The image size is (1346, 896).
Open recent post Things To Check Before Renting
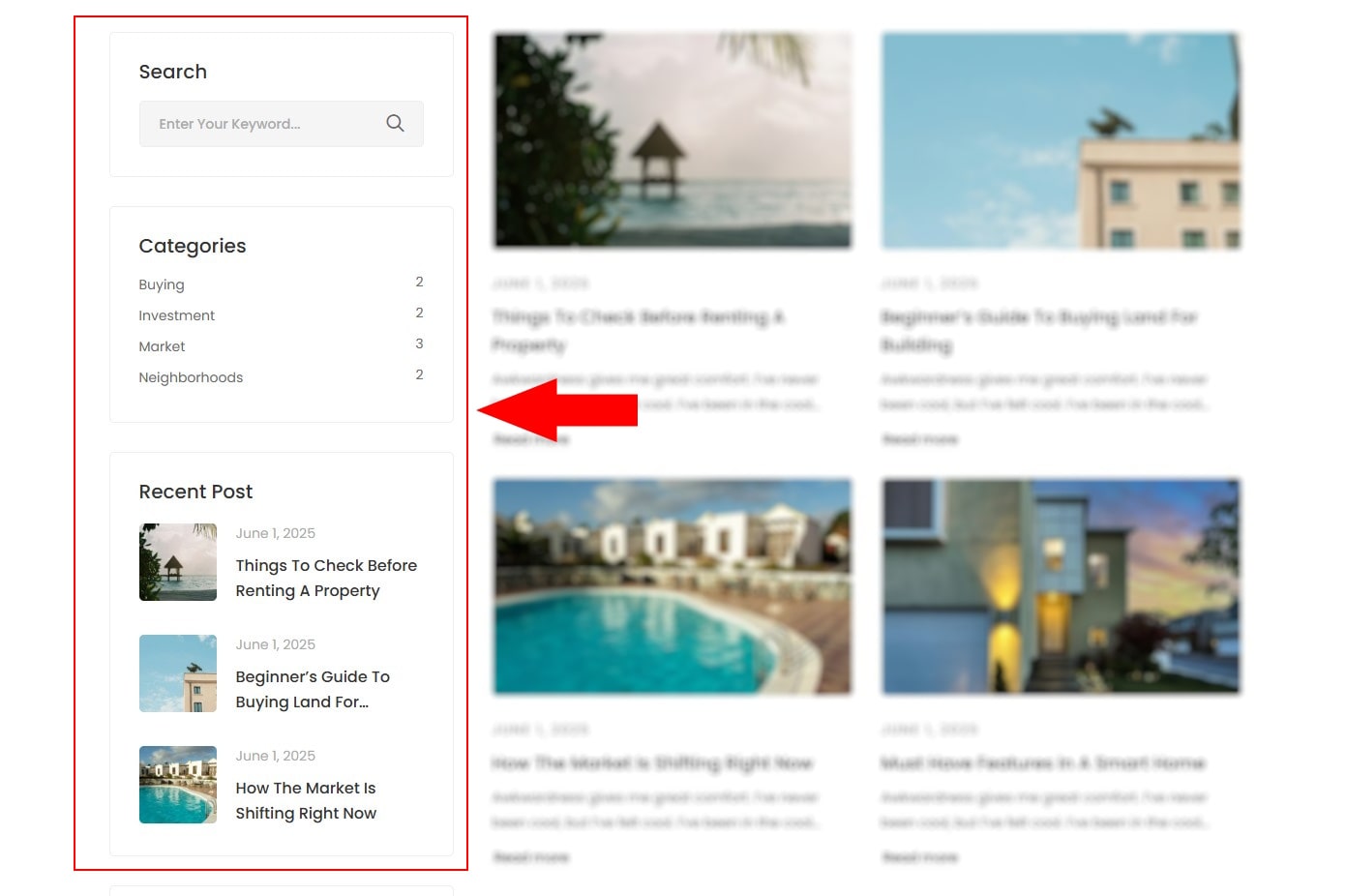[326, 578]
